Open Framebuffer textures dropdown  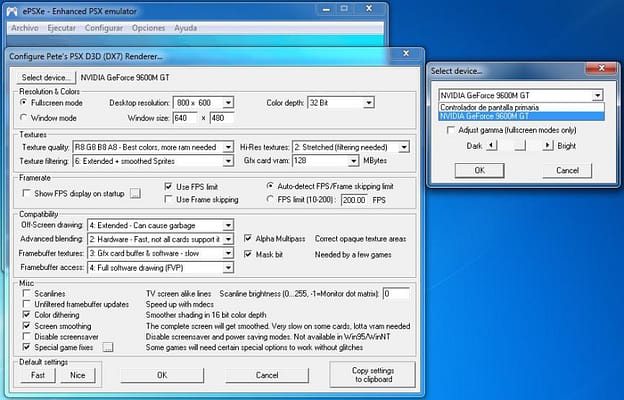click(228, 253)
